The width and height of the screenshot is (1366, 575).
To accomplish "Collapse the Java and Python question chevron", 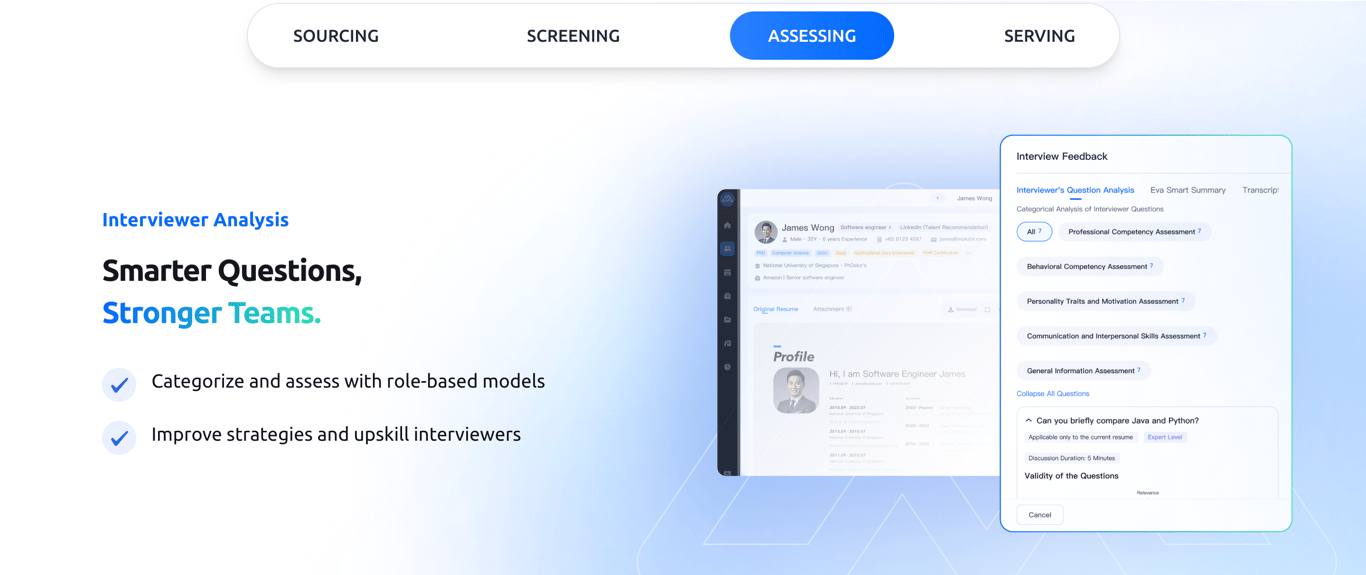I will tap(1029, 421).
